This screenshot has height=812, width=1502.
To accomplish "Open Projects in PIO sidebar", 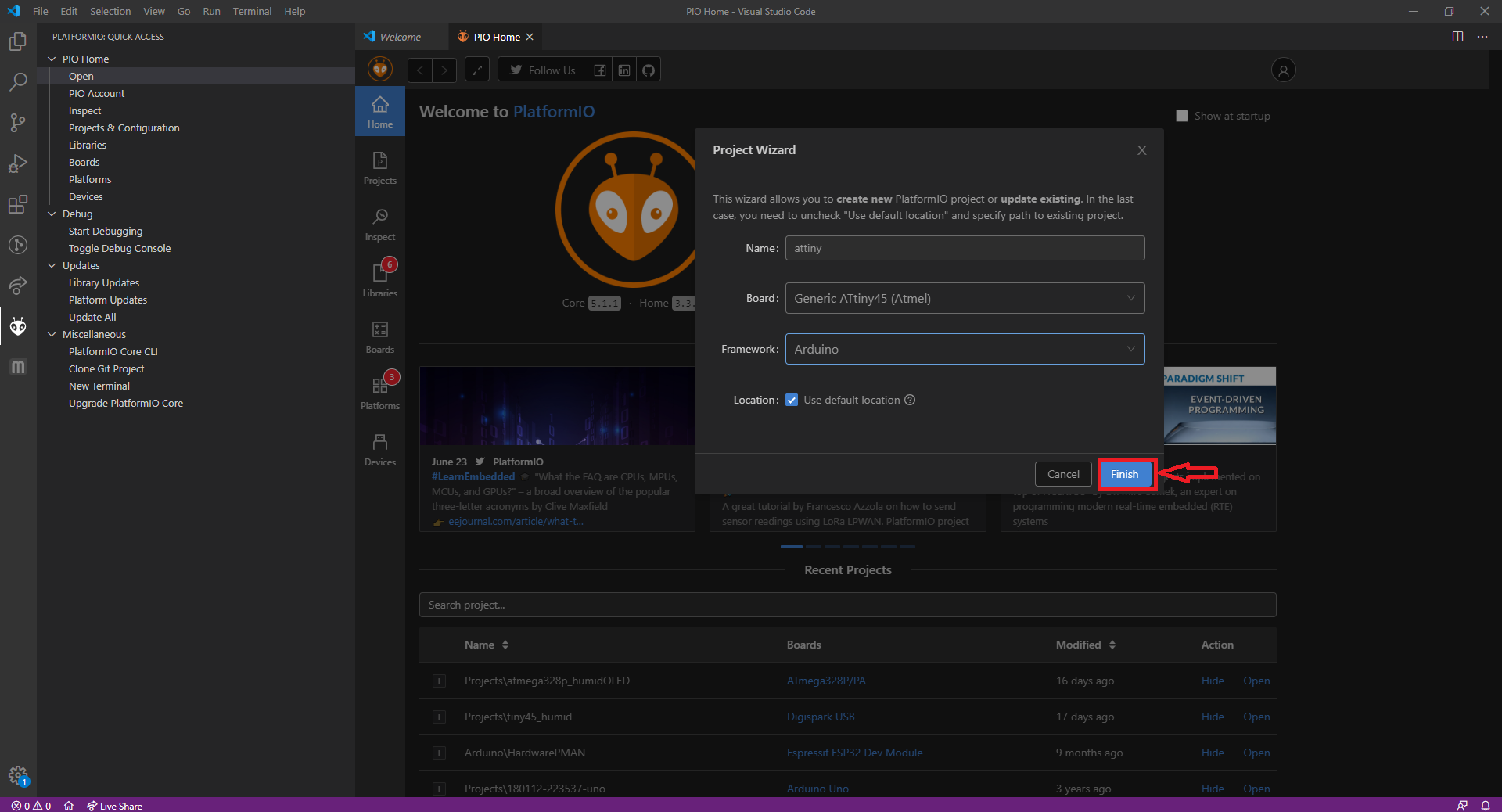I will click(x=380, y=168).
